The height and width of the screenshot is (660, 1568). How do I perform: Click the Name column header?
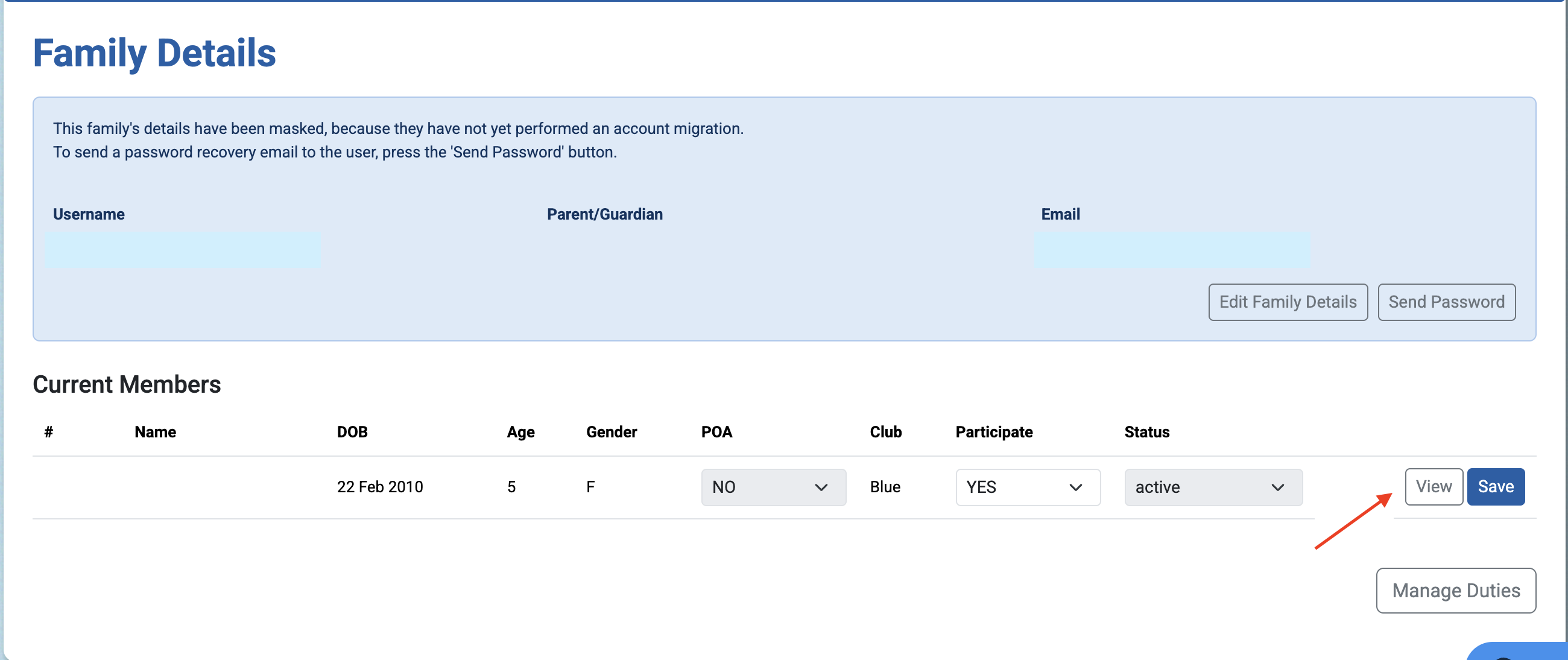155,433
